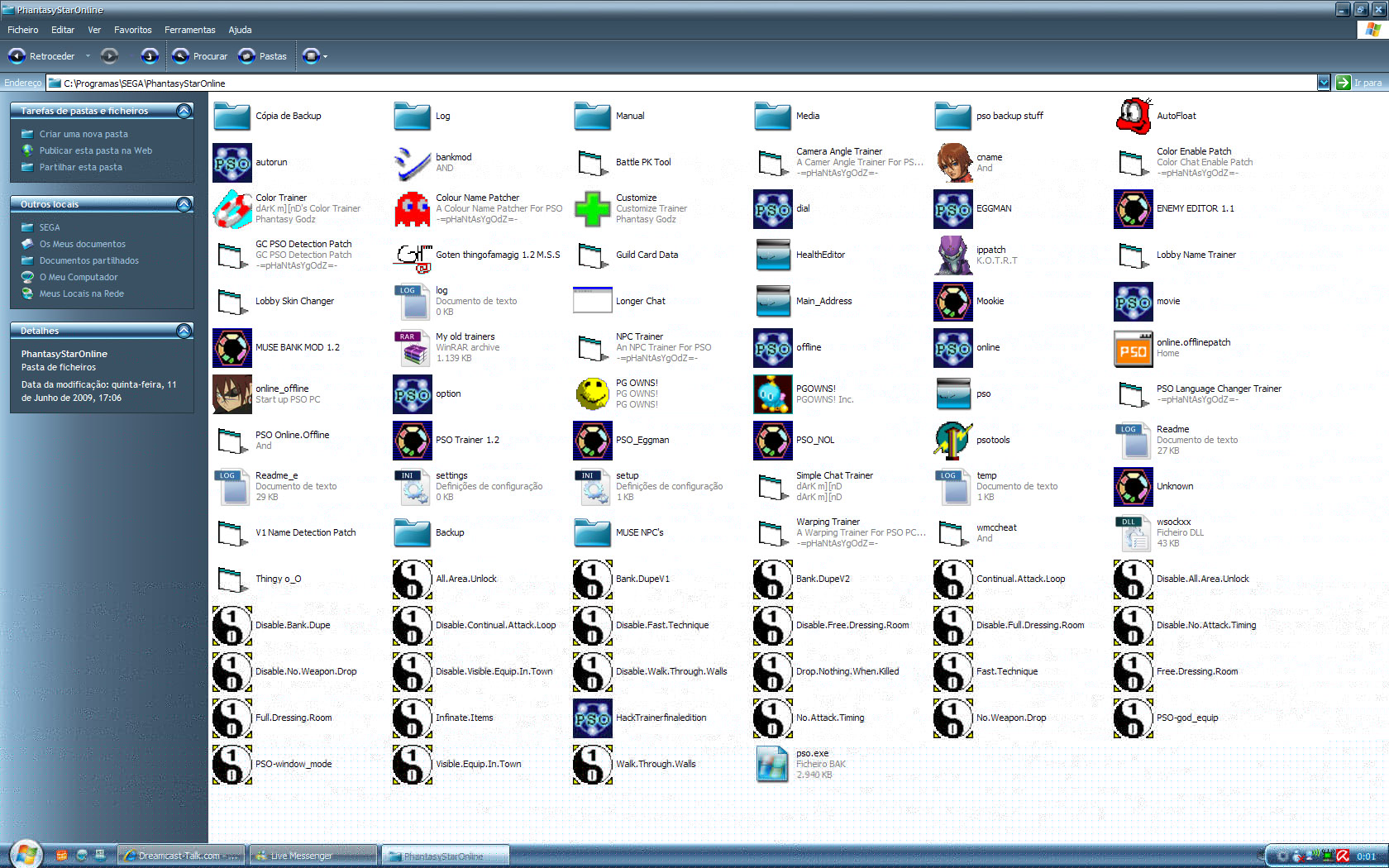The image size is (1389, 868).
Task: Collapse the Tarefas de pastas e ficheiros panel
Action: (x=184, y=111)
